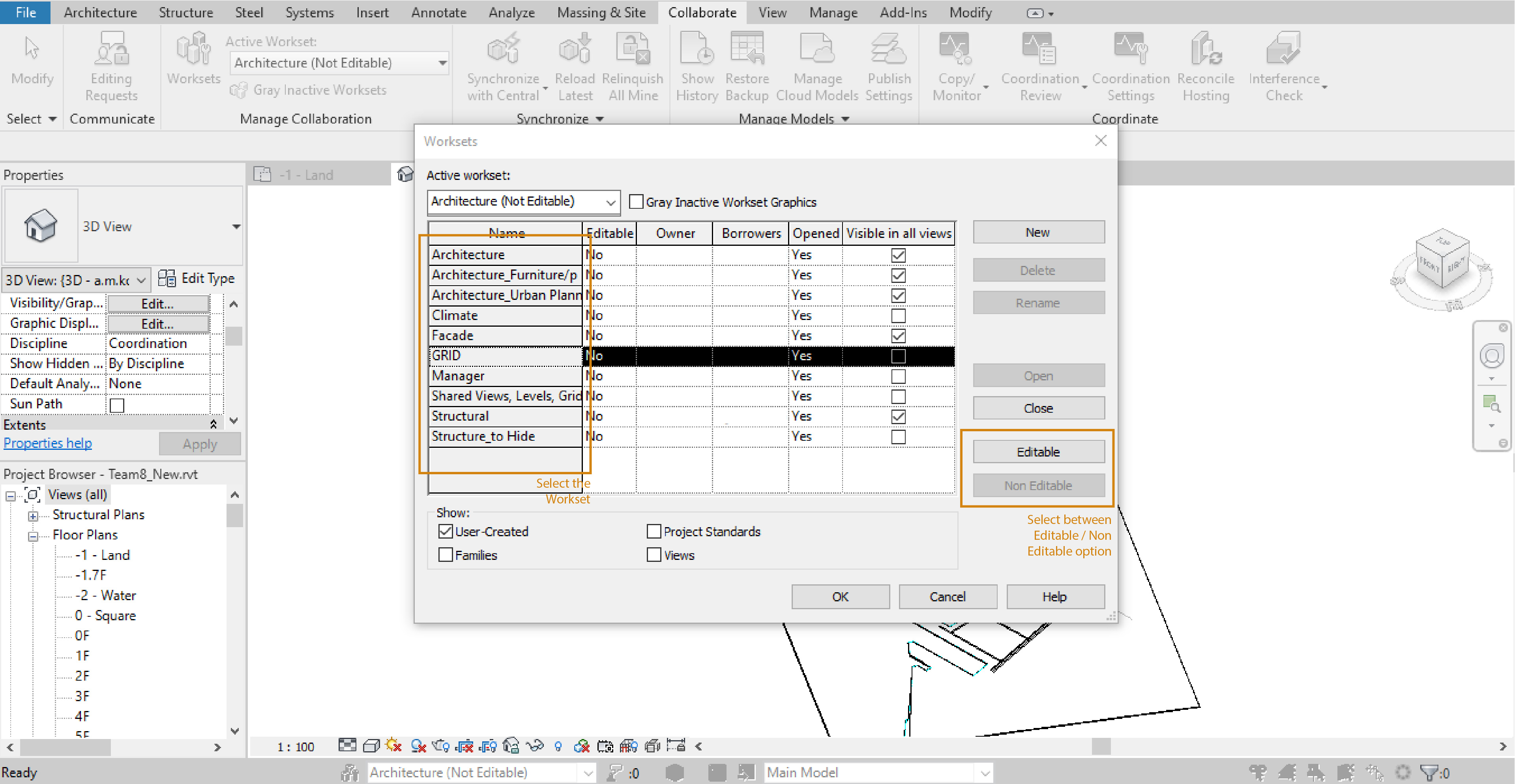The image size is (1515, 784).
Task: Open the Manage ribbon tab
Action: click(833, 12)
